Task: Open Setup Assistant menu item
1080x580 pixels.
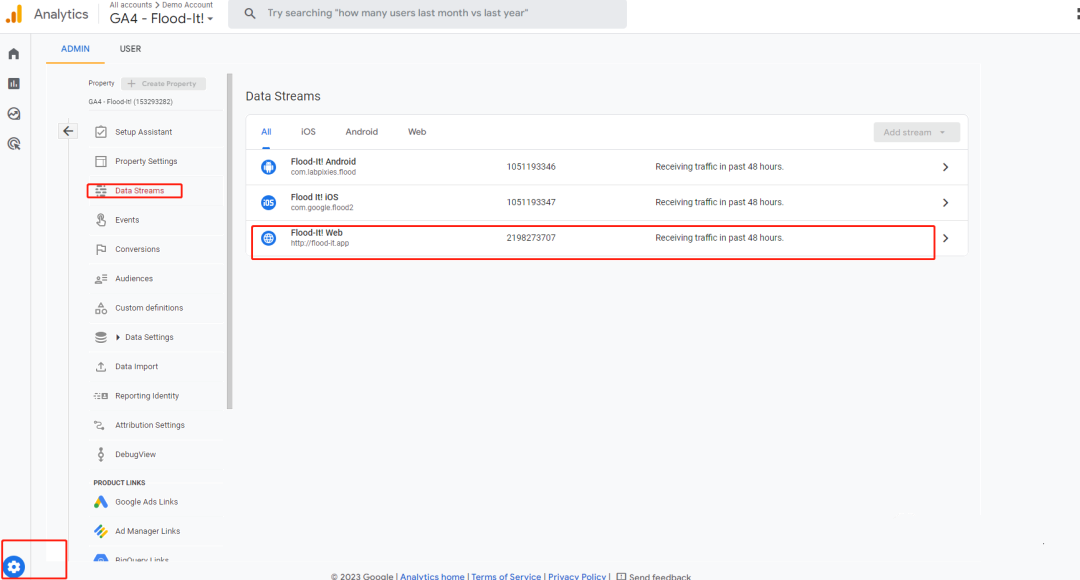Action: coord(143,132)
